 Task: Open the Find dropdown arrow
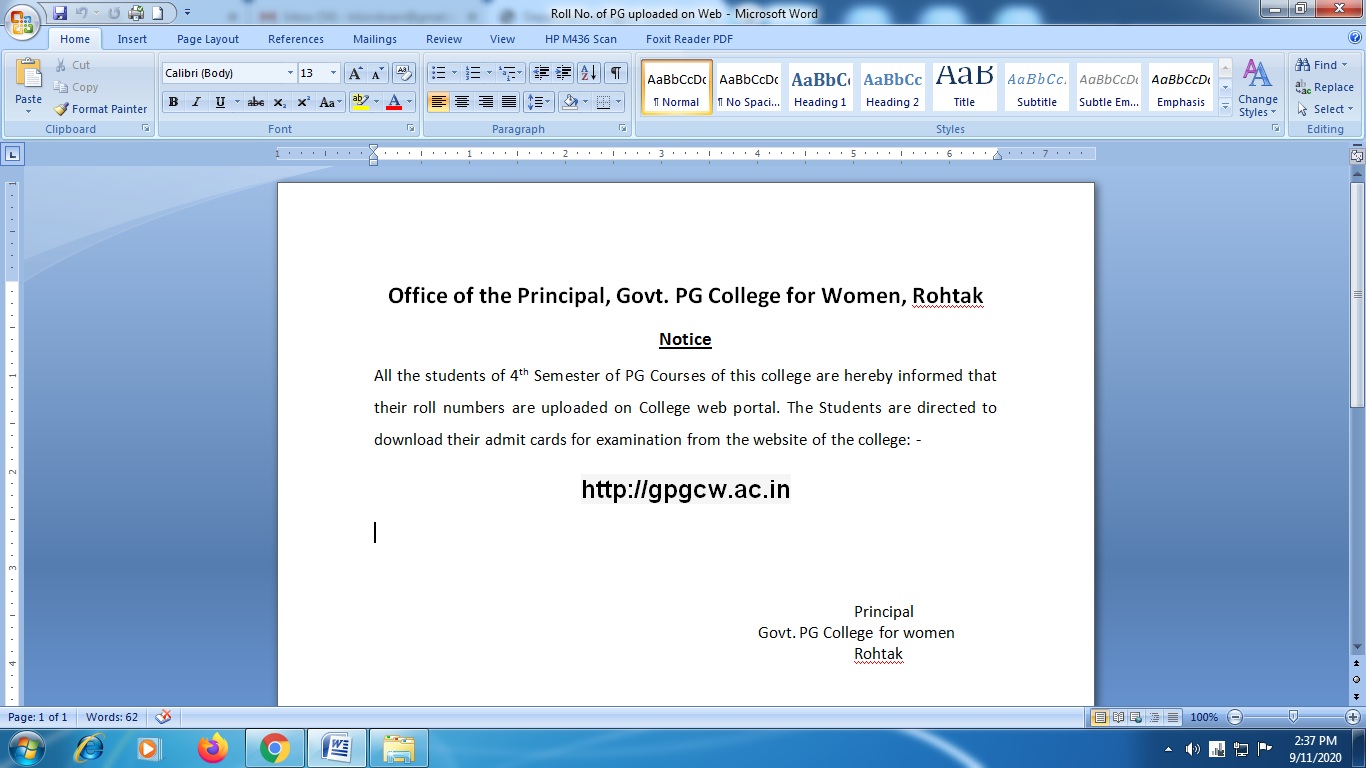tap(1346, 65)
